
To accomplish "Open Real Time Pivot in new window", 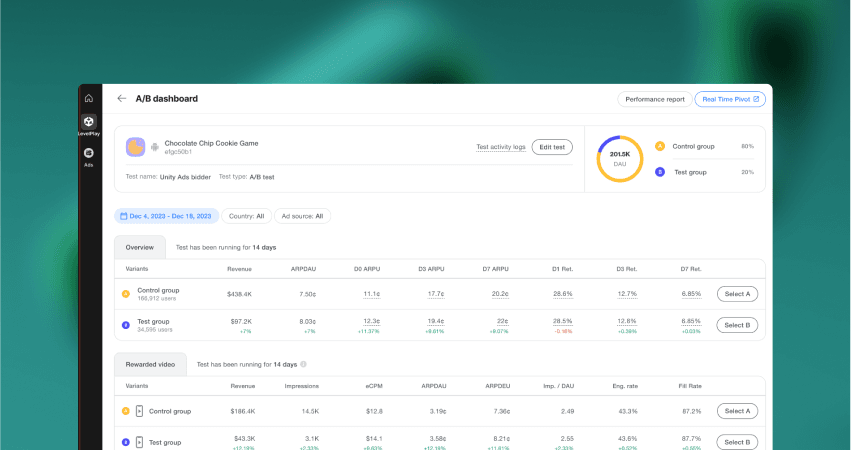I will [730, 99].
